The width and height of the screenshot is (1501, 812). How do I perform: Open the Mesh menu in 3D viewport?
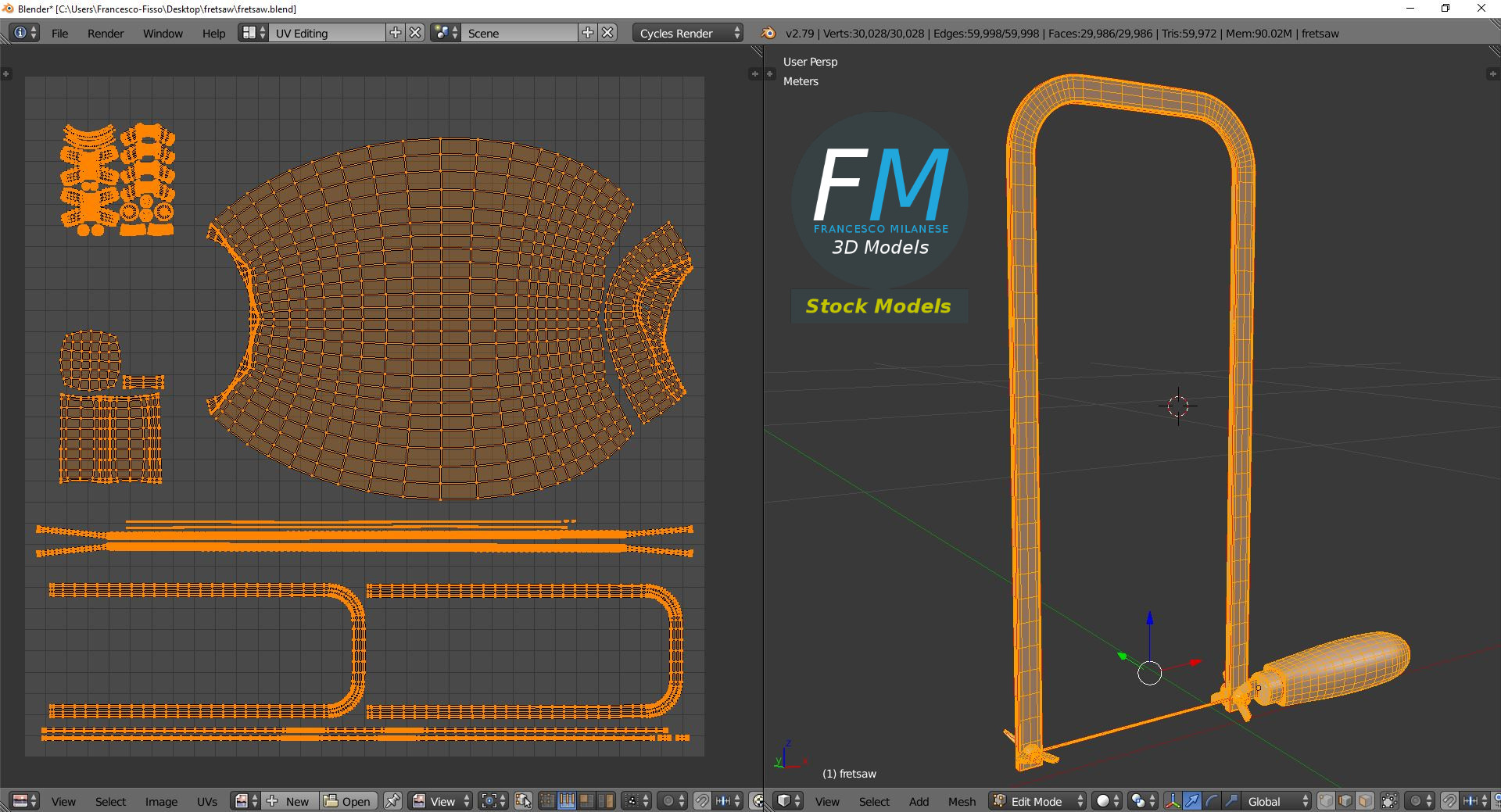tap(962, 801)
